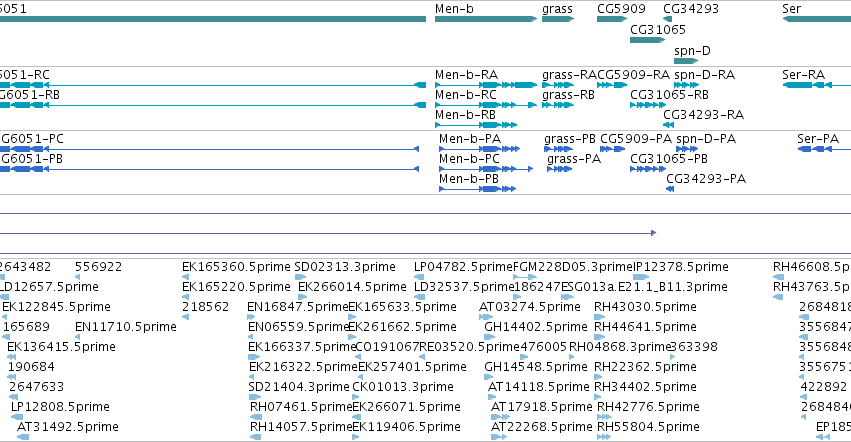The width and height of the screenshot is (851, 442).
Task: Click the LP12808.5prime EST label
Action: pos(60,407)
